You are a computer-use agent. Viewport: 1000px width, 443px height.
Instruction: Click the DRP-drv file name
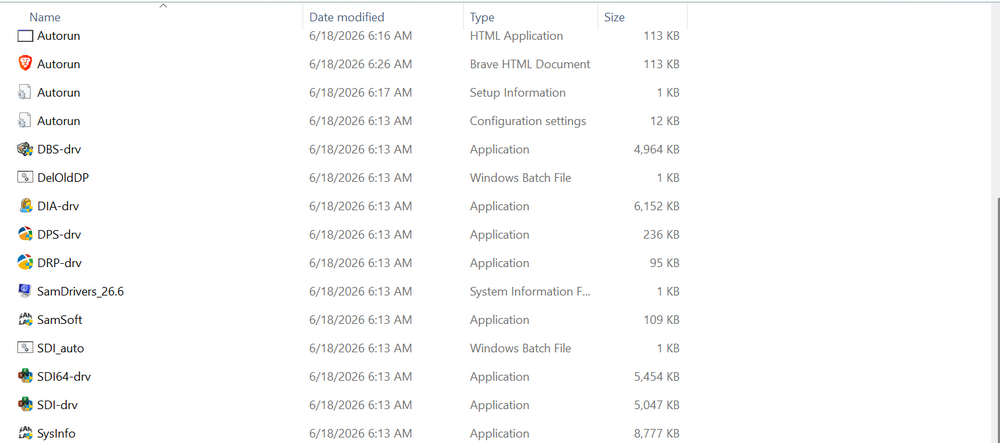(59, 263)
